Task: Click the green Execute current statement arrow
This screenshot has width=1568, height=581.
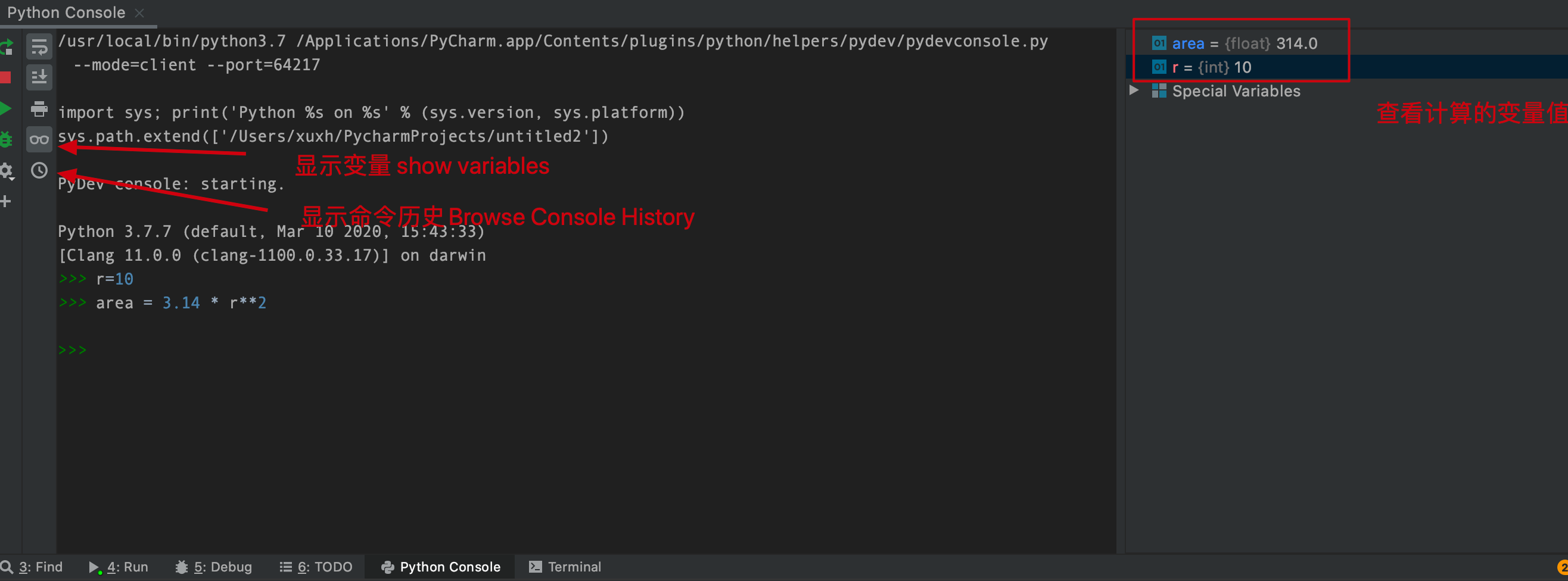Action: (5, 109)
